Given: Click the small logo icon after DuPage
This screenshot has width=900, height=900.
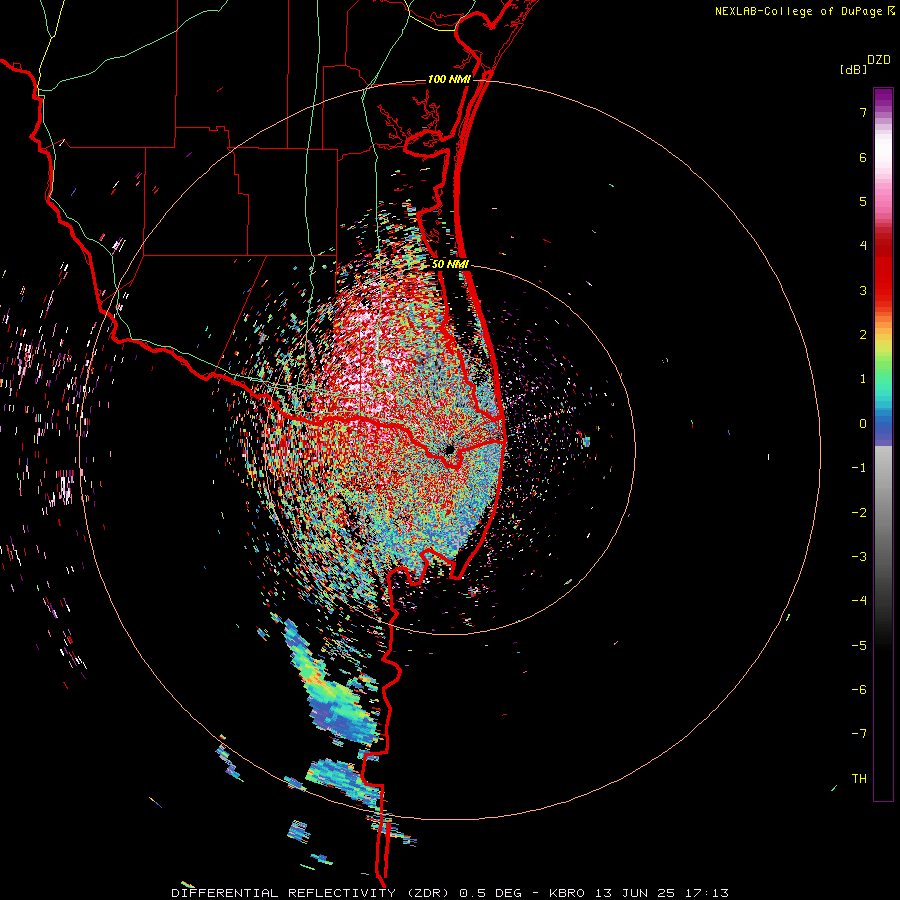Looking at the screenshot, I should pyautogui.click(x=891, y=11).
